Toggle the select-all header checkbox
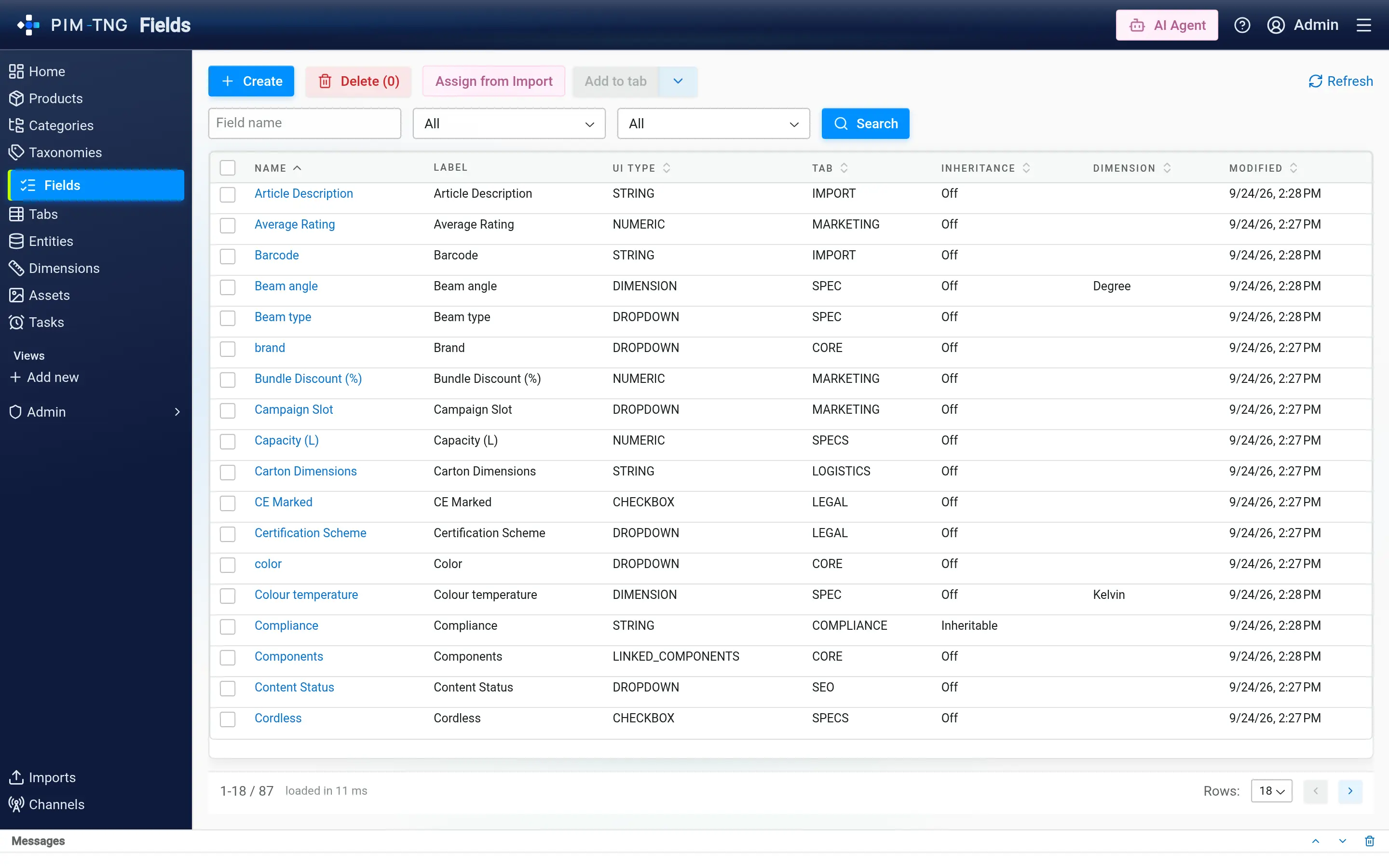Viewport: 1389px width, 868px height. tap(228, 168)
